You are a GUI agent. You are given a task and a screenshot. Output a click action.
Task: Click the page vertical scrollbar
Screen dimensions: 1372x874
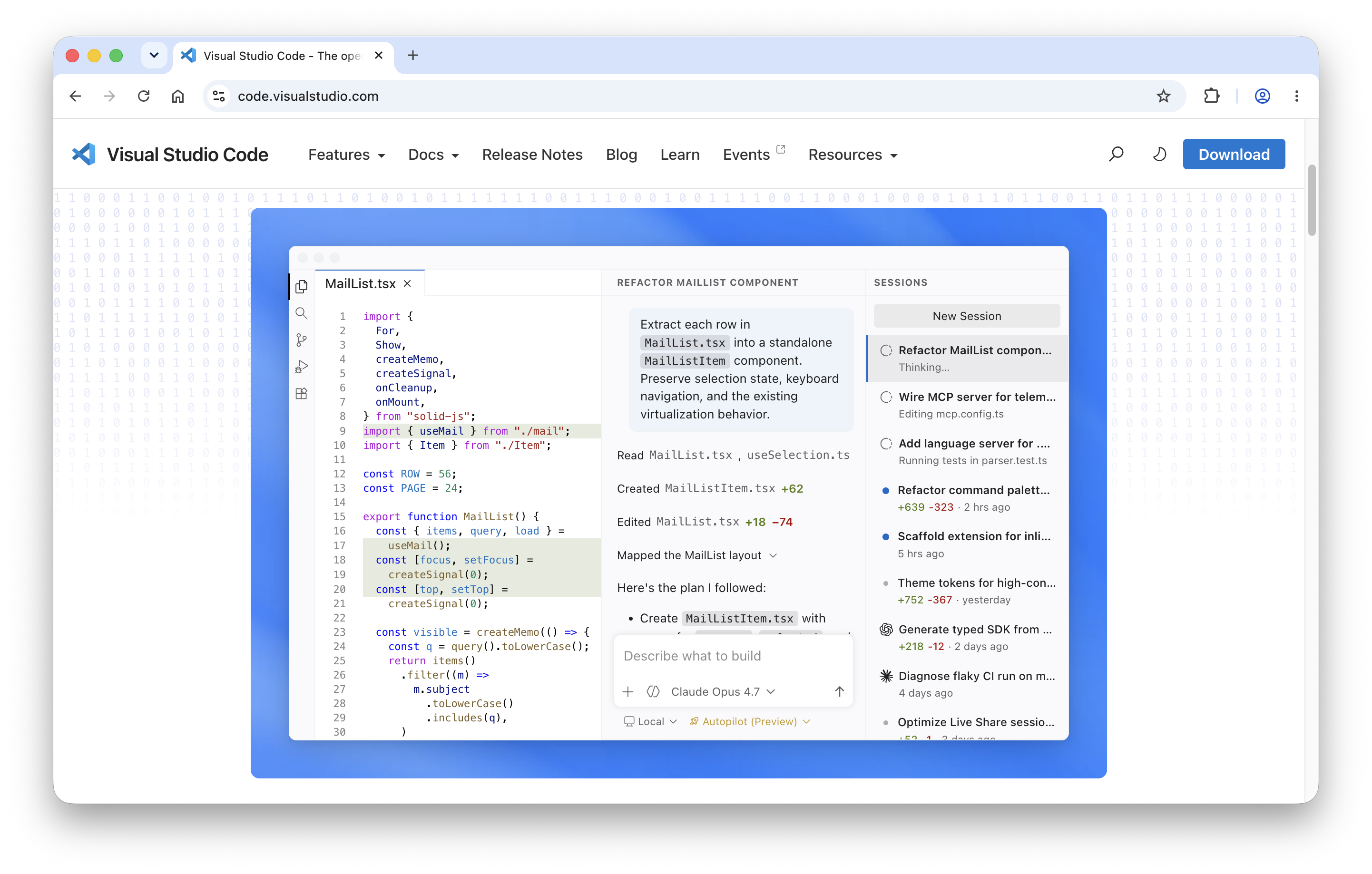click(x=1312, y=199)
